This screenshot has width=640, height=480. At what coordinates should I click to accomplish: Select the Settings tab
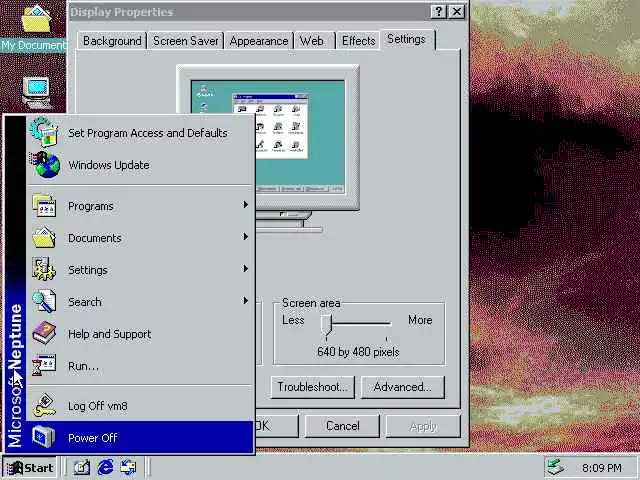pyautogui.click(x=407, y=39)
